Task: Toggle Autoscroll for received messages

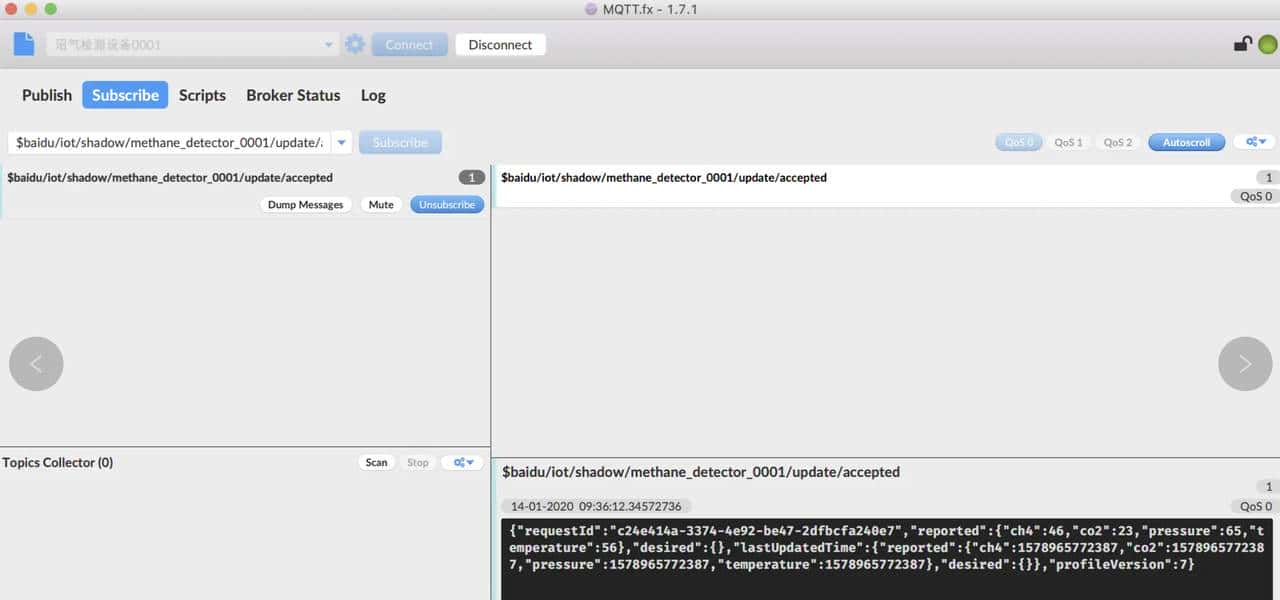Action: (x=1186, y=142)
